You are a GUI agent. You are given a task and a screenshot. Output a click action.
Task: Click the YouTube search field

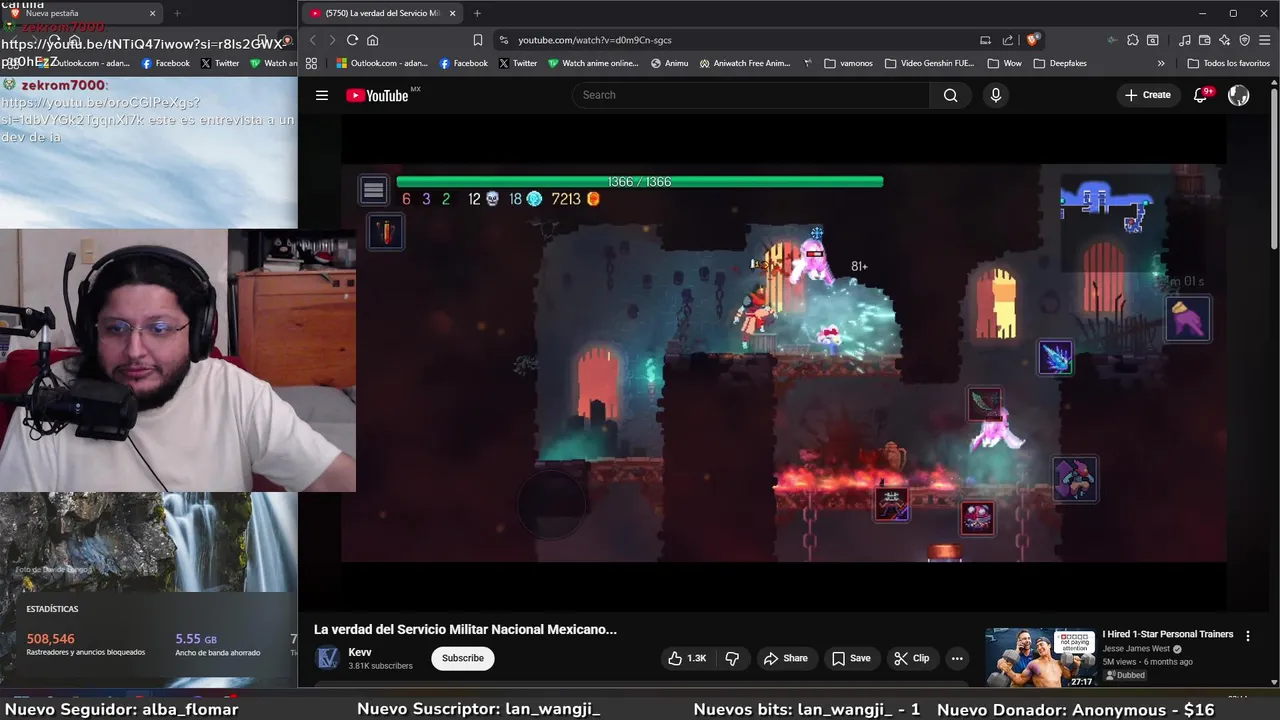(x=751, y=95)
